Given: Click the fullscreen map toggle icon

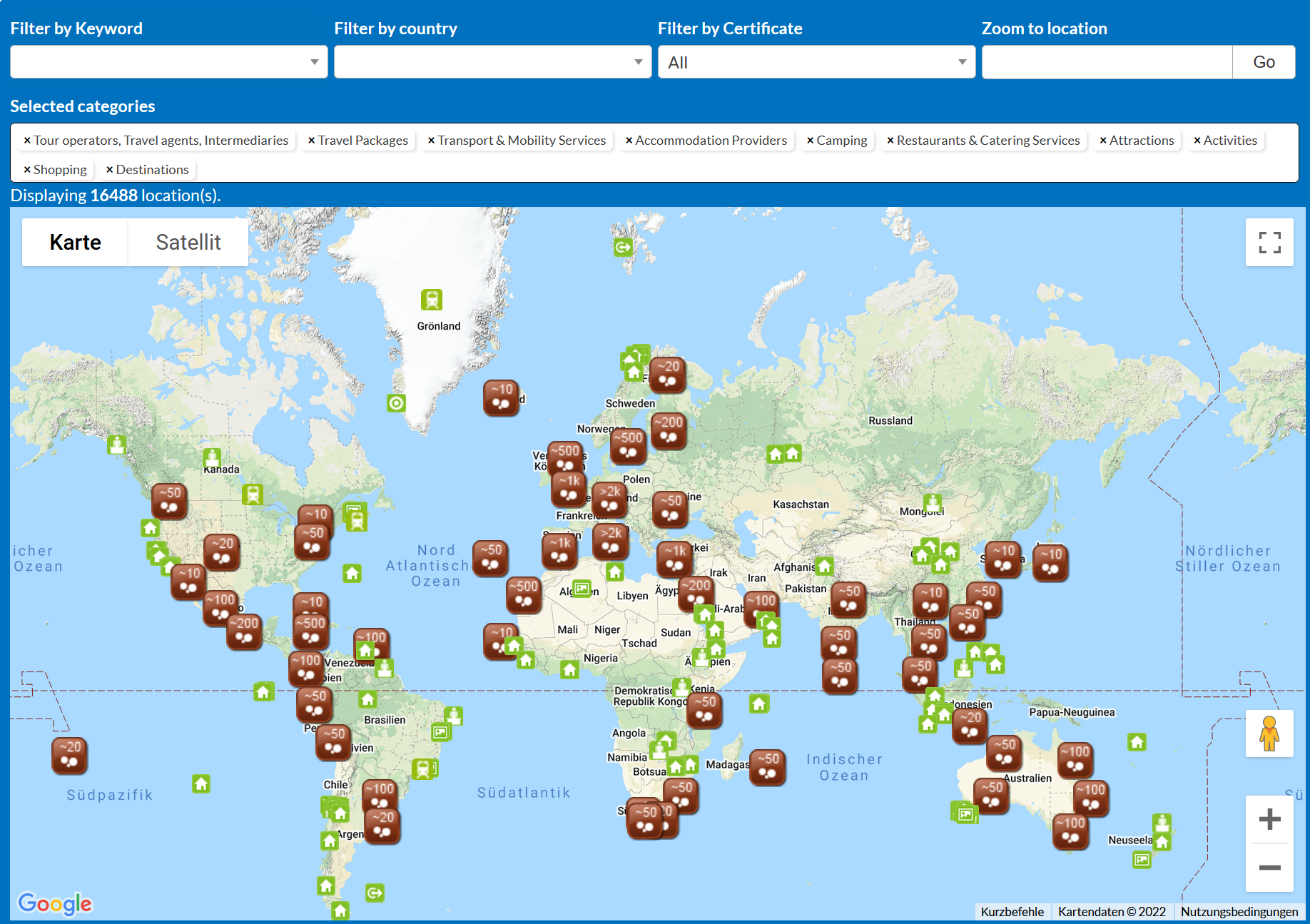Looking at the screenshot, I should click(x=1269, y=243).
